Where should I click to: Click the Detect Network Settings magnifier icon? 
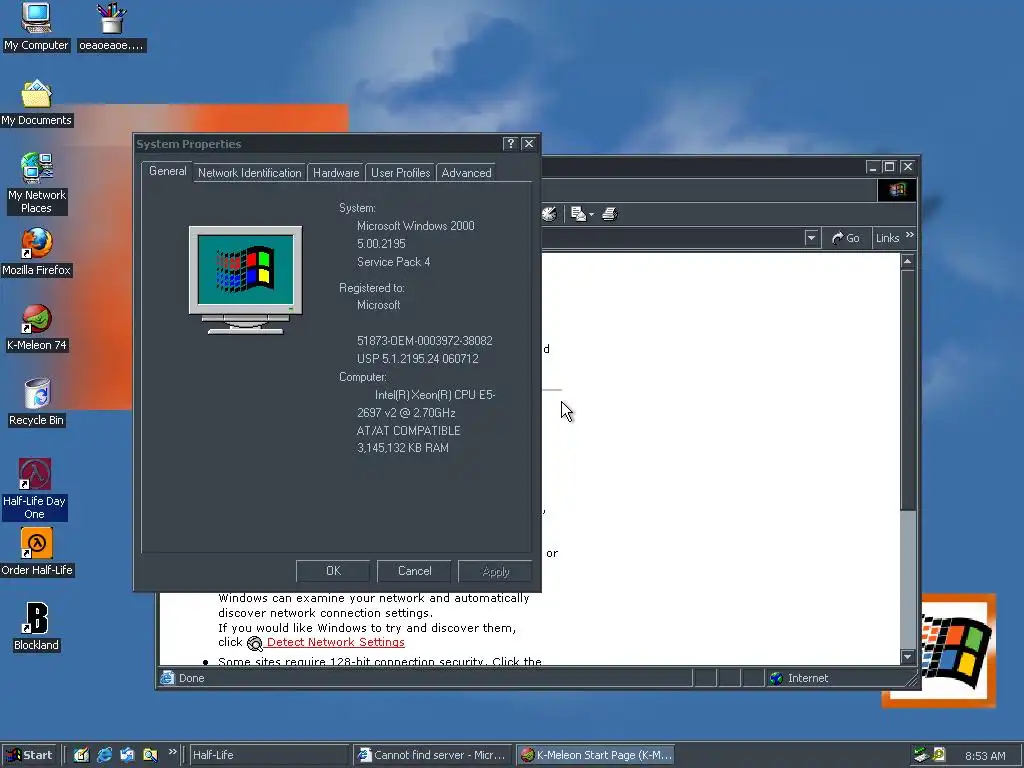pos(255,643)
